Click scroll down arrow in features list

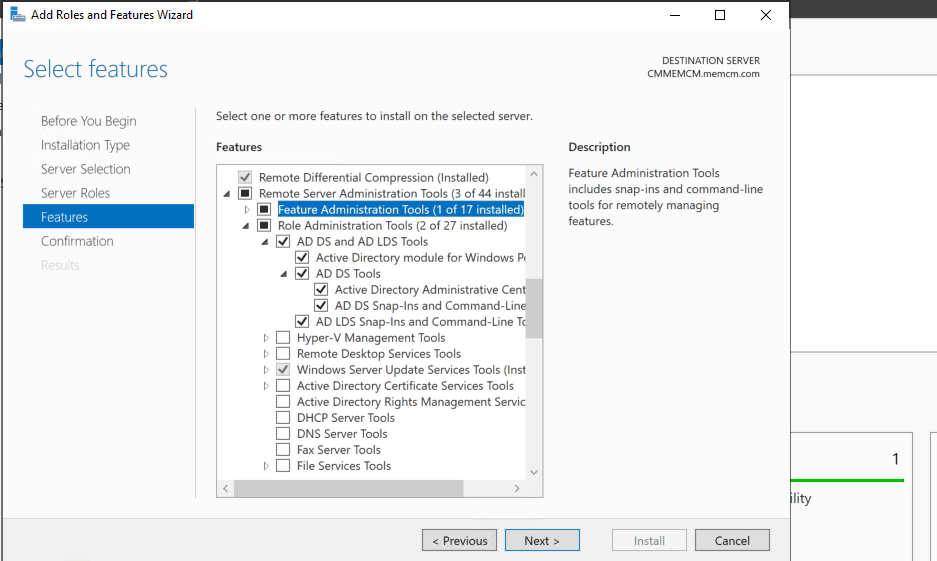[534, 472]
